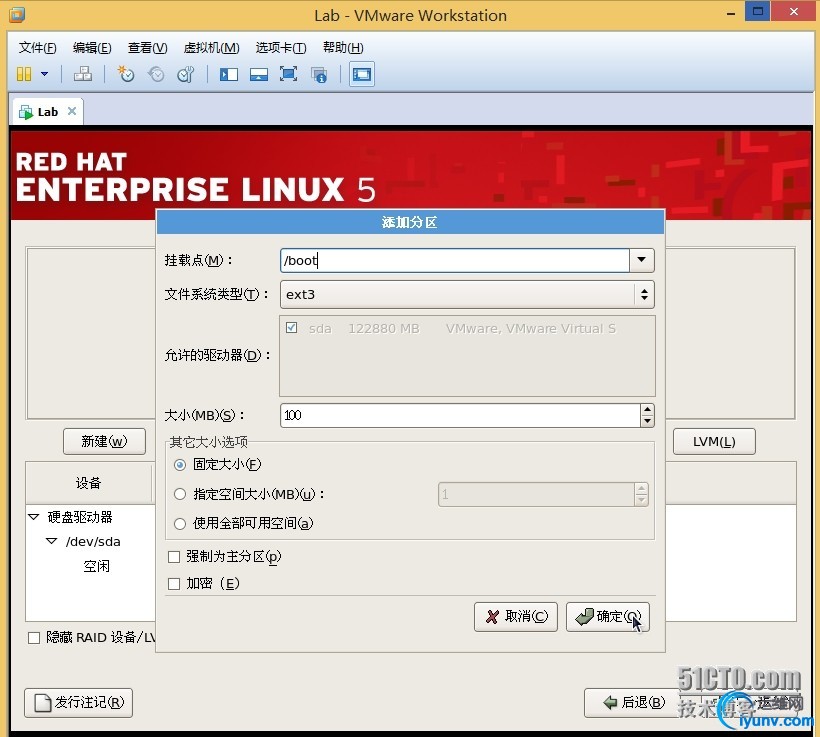Click the size (MB) field showing 100

click(x=460, y=415)
